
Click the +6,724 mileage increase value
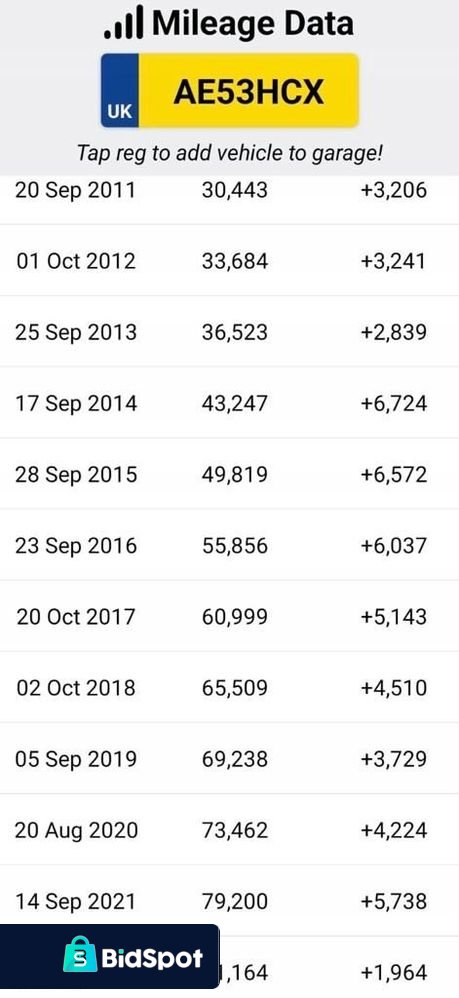pos(393,404)
